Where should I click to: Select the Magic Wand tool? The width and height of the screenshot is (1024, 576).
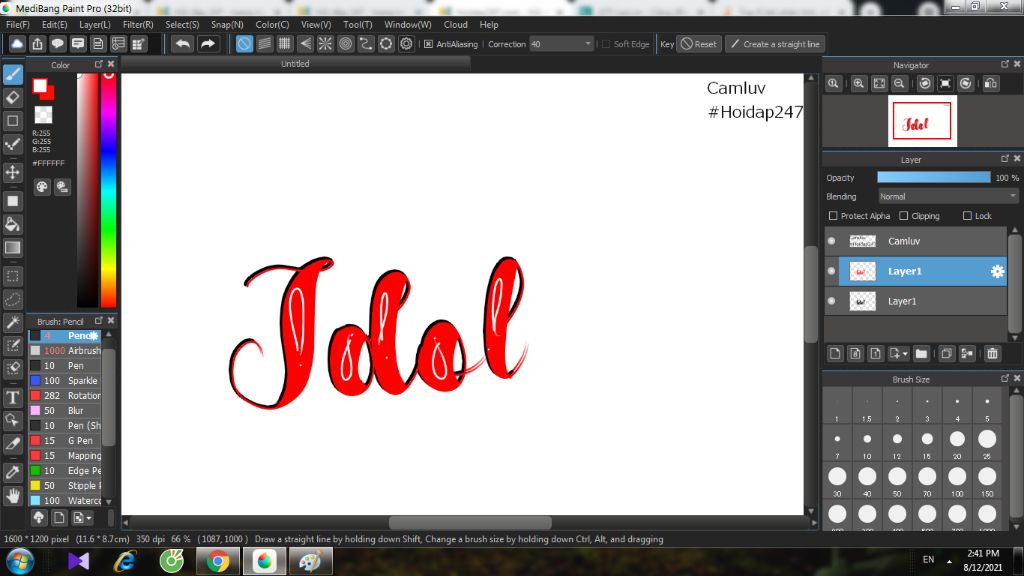pyautogui.click(x=12, y=323)
